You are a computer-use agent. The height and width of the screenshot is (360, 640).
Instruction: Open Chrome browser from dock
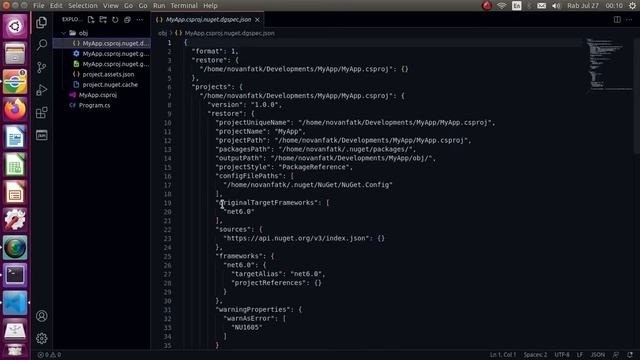click(15, 81)
